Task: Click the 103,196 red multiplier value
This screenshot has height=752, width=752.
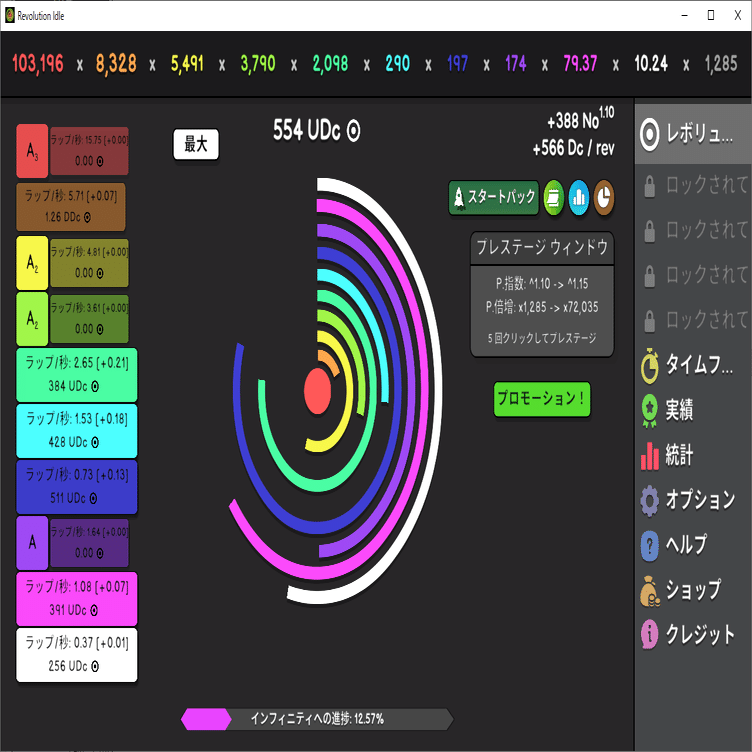Action: point(37,63)
